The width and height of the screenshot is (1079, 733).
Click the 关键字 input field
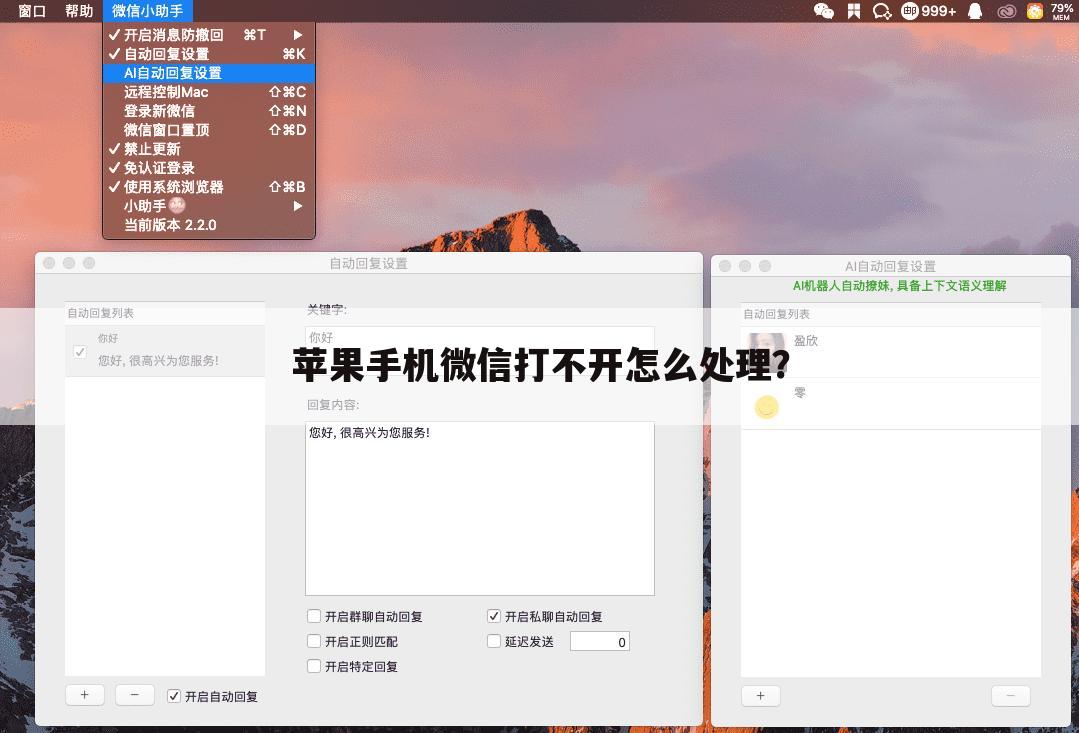click(x=480, y=337)
